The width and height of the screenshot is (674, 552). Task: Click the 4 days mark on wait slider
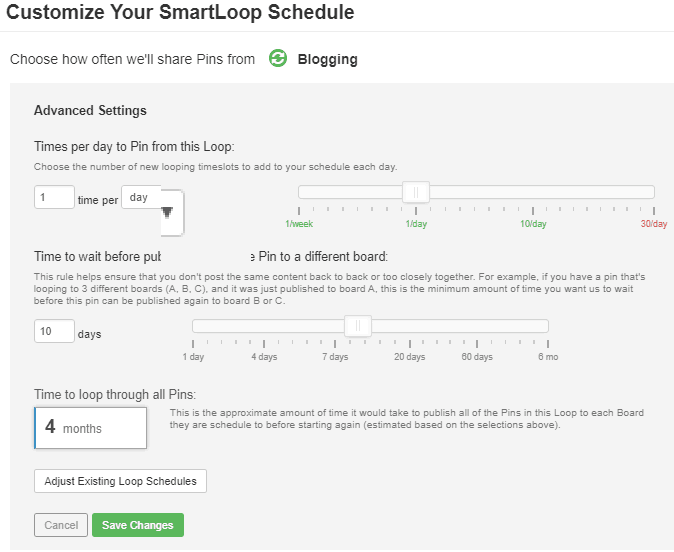(x=264, y=356)
